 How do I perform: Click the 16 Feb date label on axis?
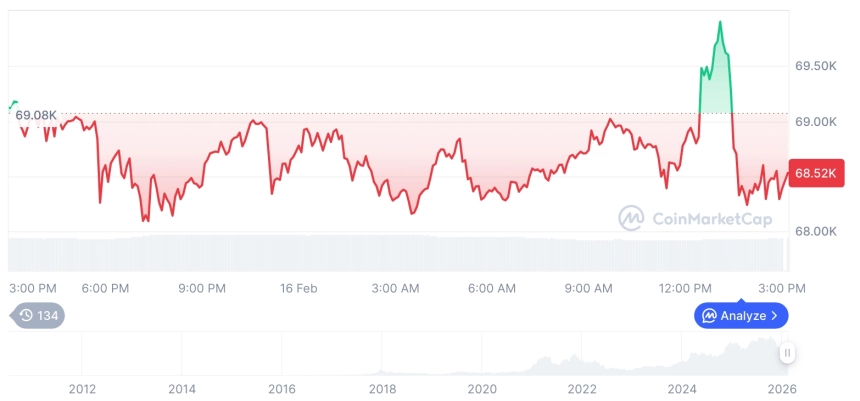(298, 288)
